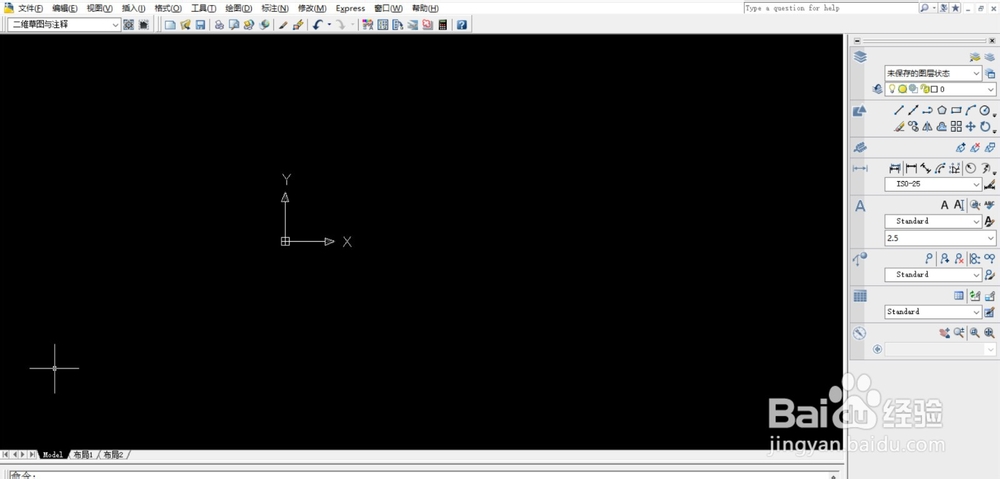Open the 格式(O) menu
Screen dimensions: 1000x479
pos(168,8)
